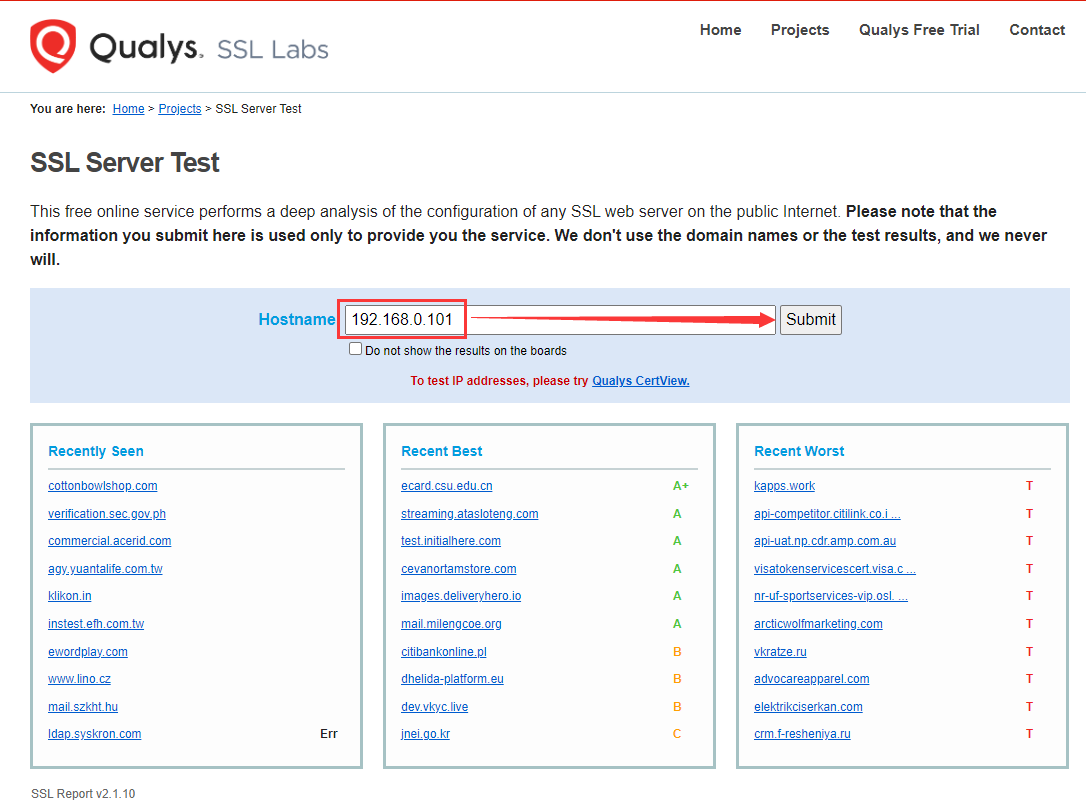This screenshot has height=806, width=1086.
Task: Click the Recent Worst heading
Action: 799,451
